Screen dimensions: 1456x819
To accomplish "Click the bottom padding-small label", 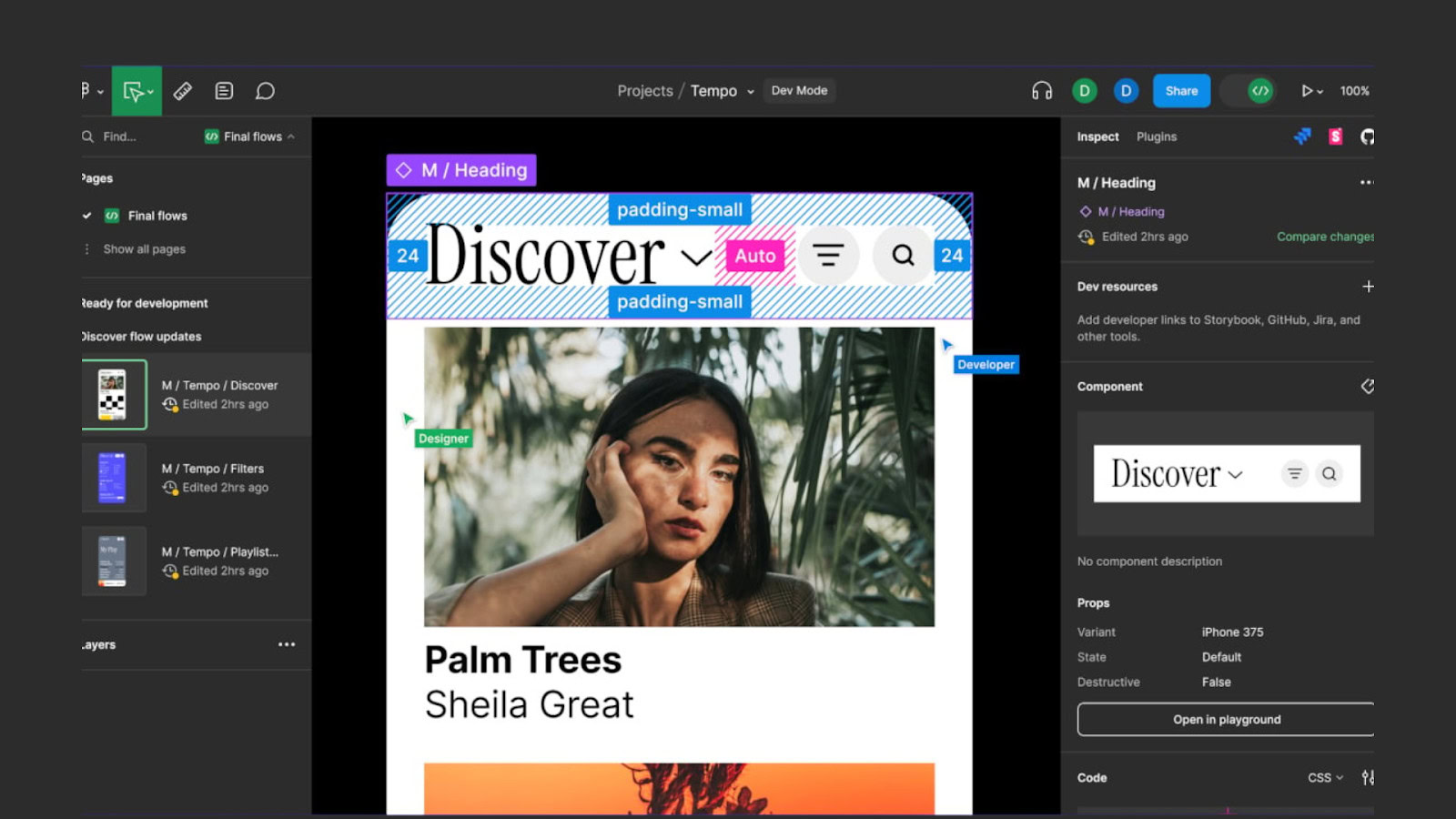I will (680, 302).
